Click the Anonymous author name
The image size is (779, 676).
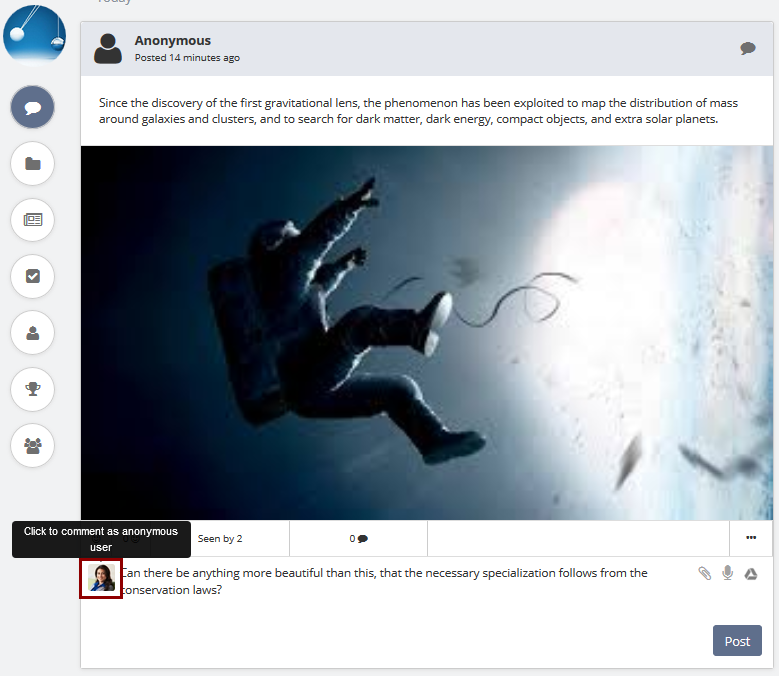tap(172, 40)
